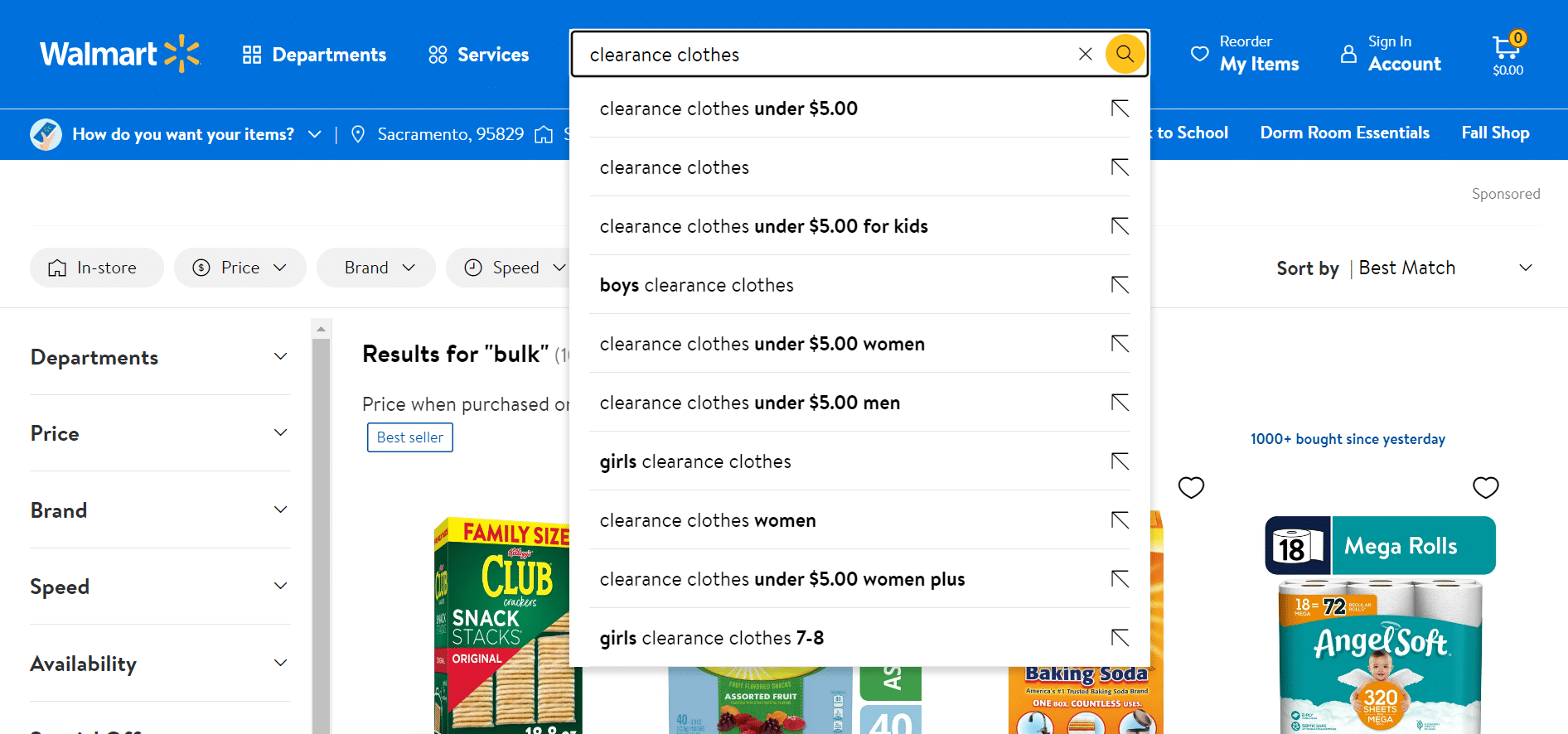Click the store icon beside Sacramento zip
1568x734 pixels.
[x=544, y=134]
